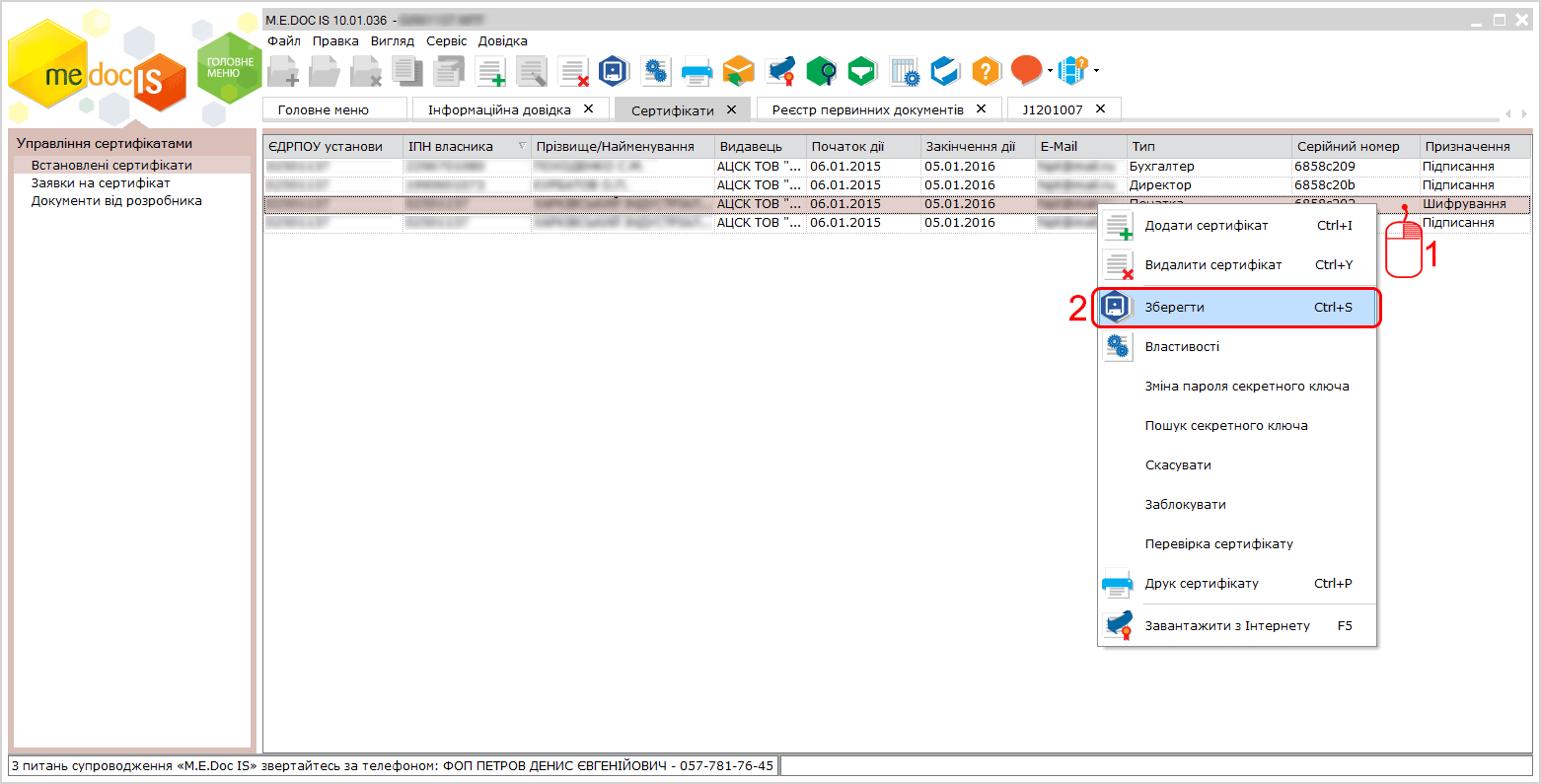Click the orange question mark help icon

point(987,71)
